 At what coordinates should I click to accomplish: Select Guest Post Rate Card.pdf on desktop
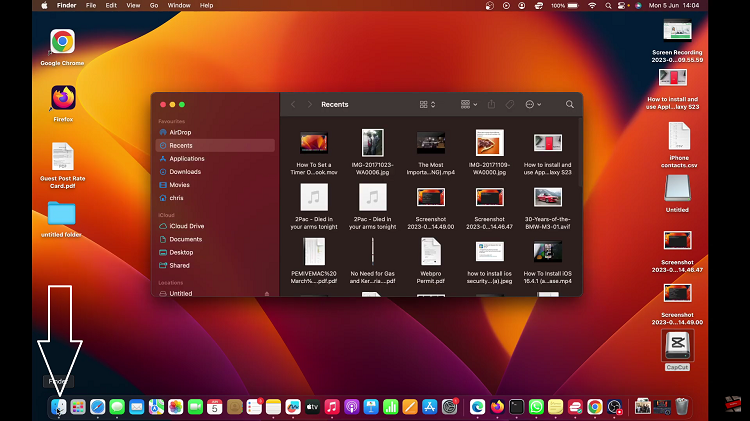tap(63, 156)
